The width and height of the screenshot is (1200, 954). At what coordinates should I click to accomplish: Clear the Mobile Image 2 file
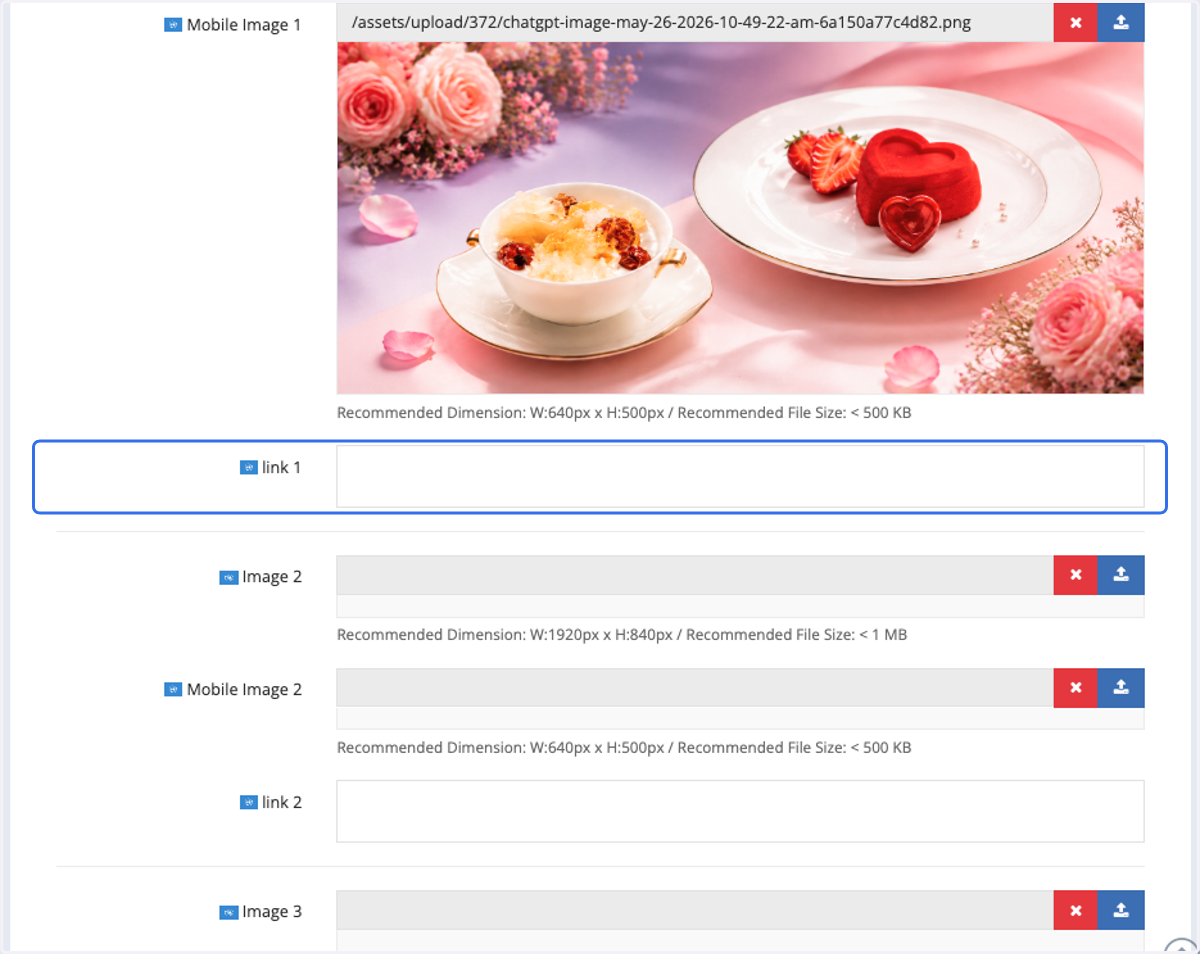1076,688
